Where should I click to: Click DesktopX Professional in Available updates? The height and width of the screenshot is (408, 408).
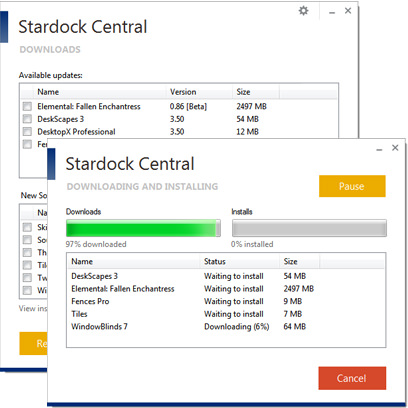pos(76,132)
